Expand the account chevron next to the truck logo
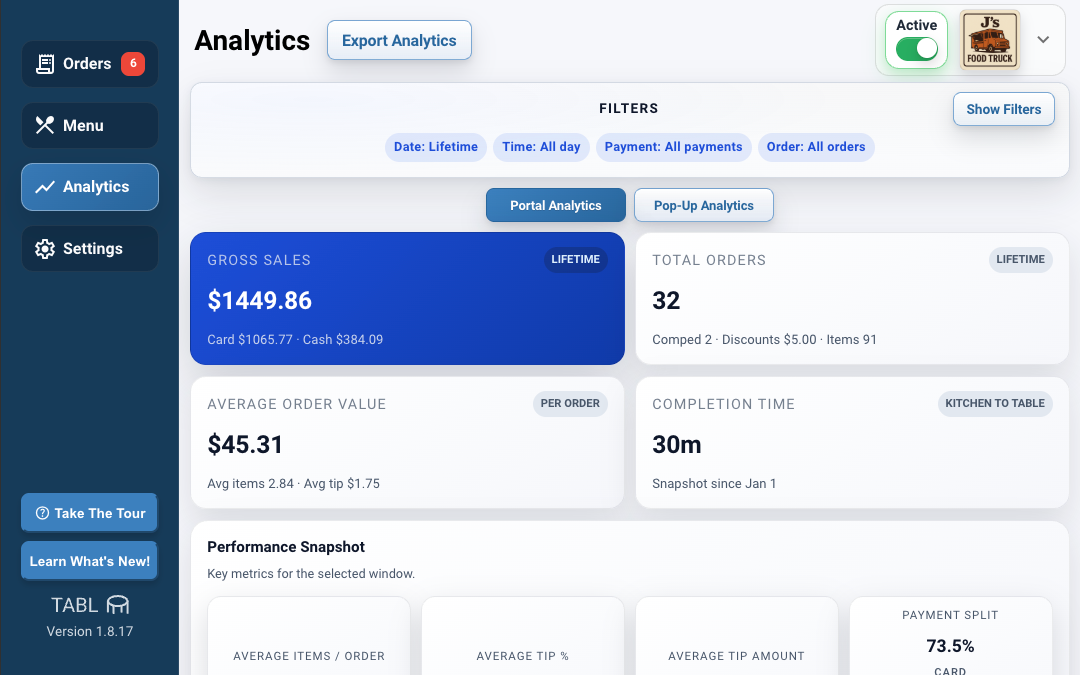Viewport: 1080px width, 675px height. [1043, 40]
